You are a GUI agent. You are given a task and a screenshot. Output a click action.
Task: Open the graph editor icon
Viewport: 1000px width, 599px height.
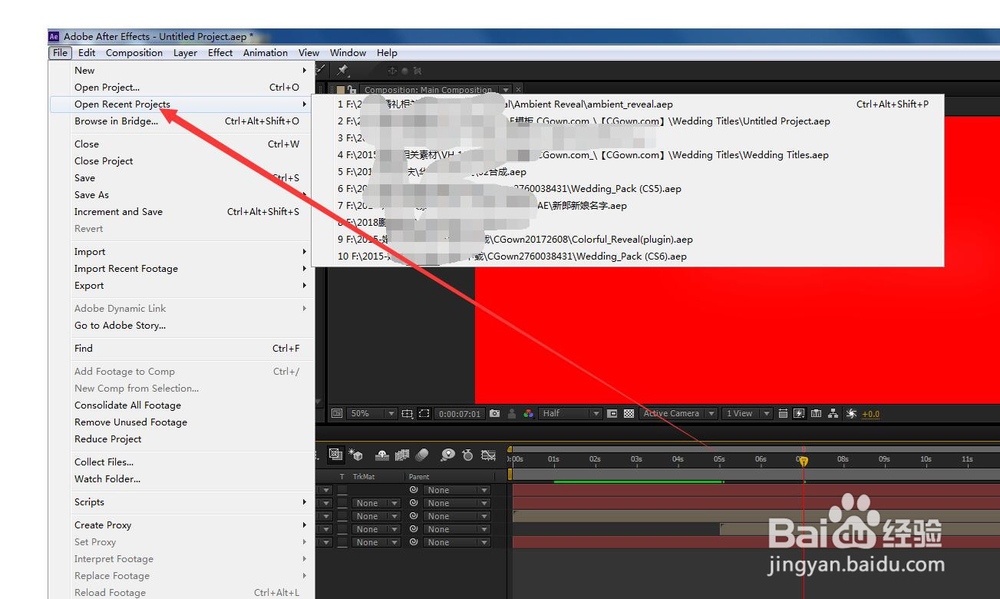(489, 455)
